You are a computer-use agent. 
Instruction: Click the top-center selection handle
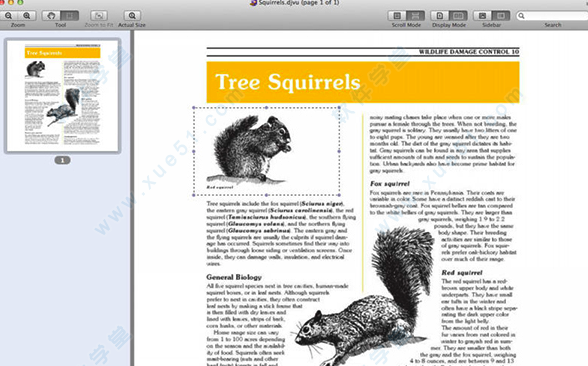click(x=266, y=108)
